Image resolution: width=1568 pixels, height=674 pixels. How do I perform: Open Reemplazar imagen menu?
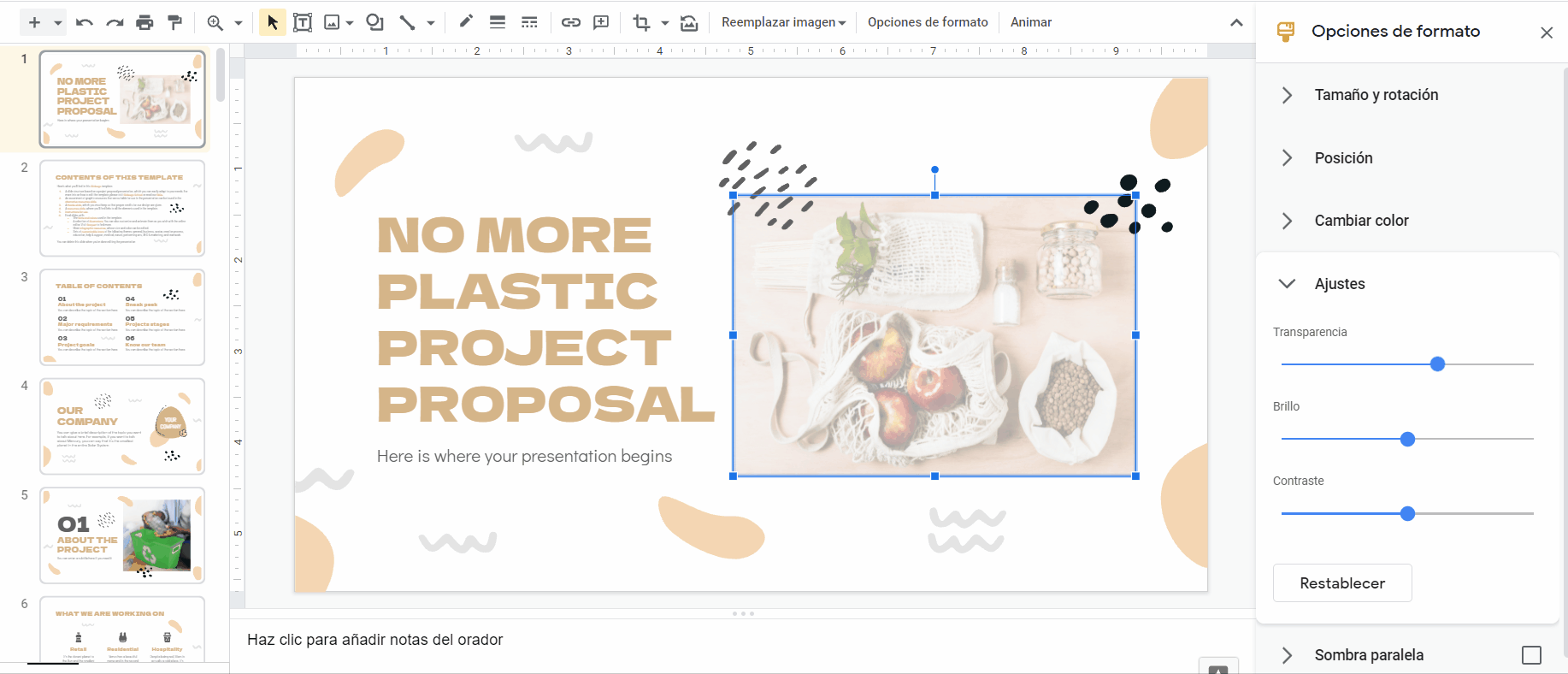pos(783,22)
